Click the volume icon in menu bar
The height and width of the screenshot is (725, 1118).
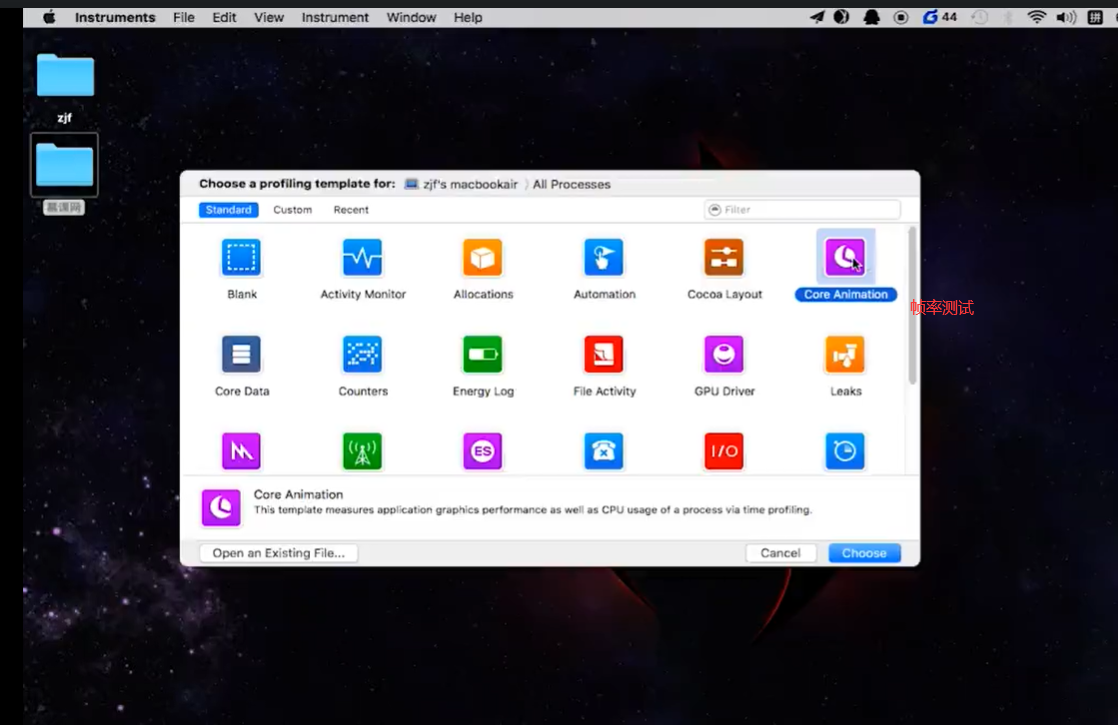pos(1066,17)
